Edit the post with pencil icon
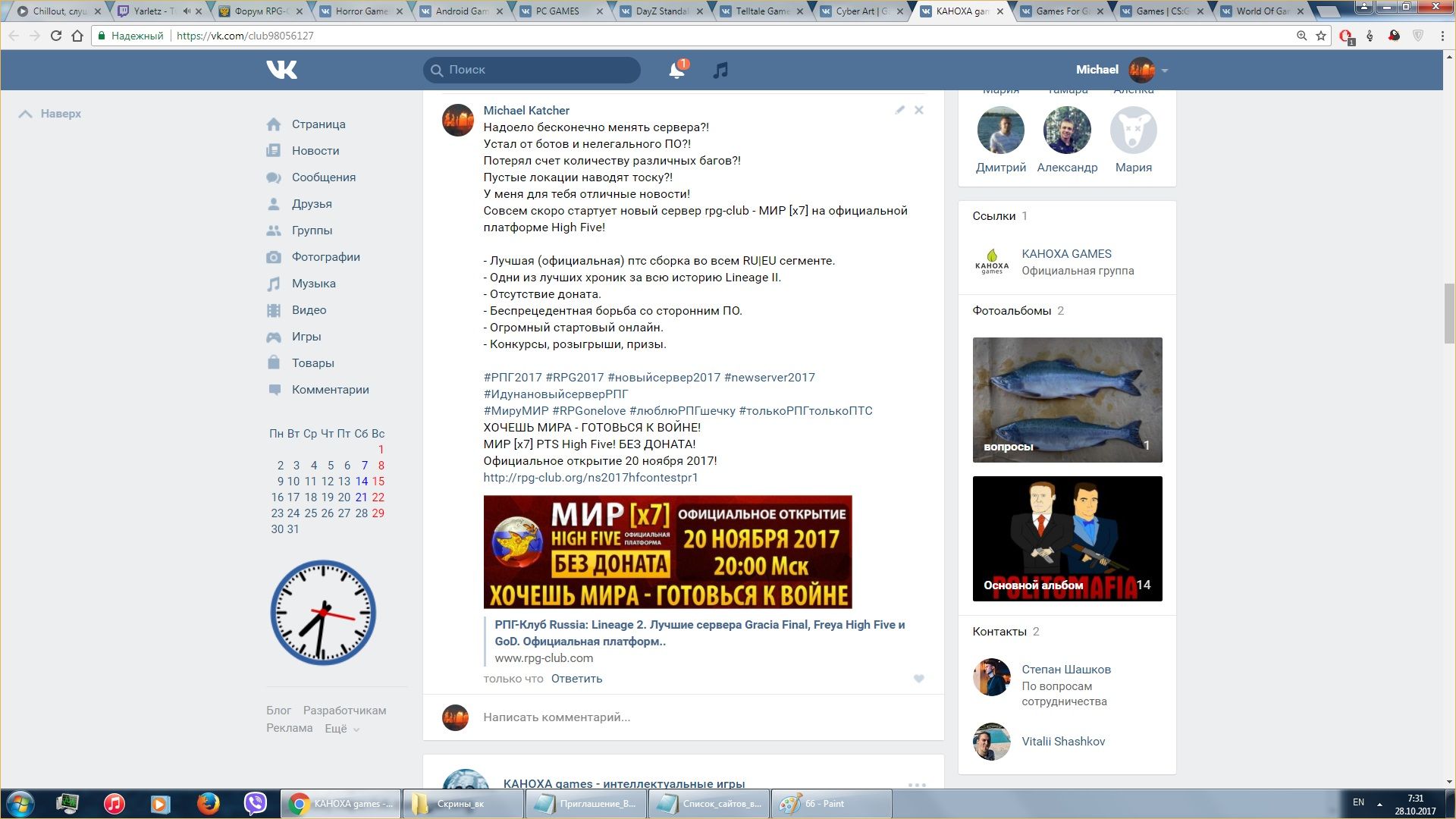 coord(899,110)
